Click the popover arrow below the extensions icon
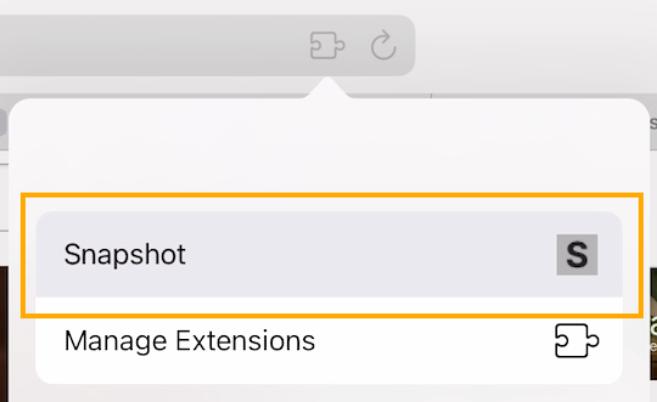Screen dimensions: 657x402 (327, 90)
